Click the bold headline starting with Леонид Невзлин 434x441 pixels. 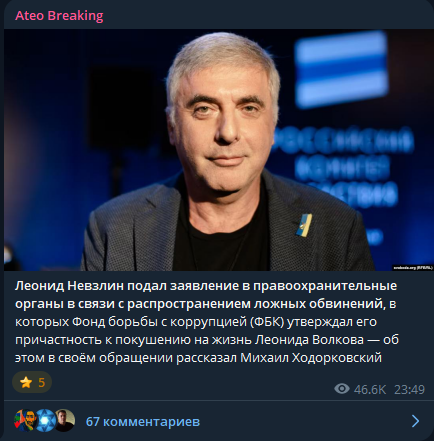pyautogui.click(x=206, y=295)
